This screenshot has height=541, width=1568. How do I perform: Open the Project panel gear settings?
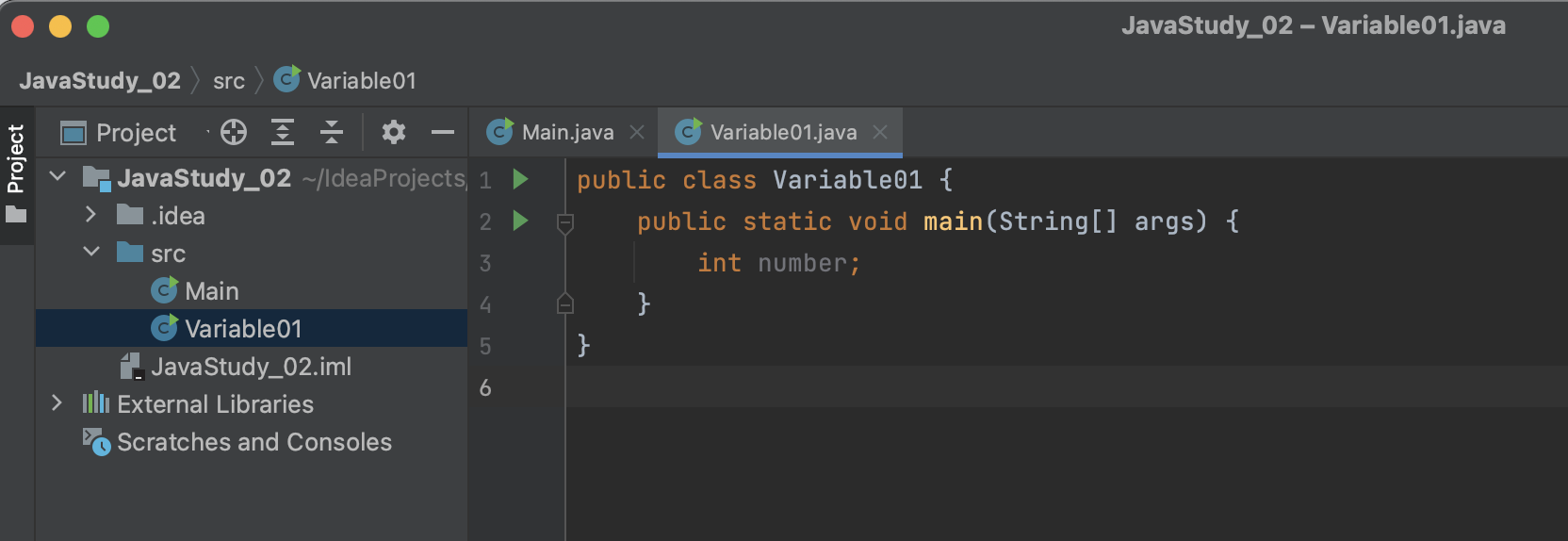click(394, 132)
